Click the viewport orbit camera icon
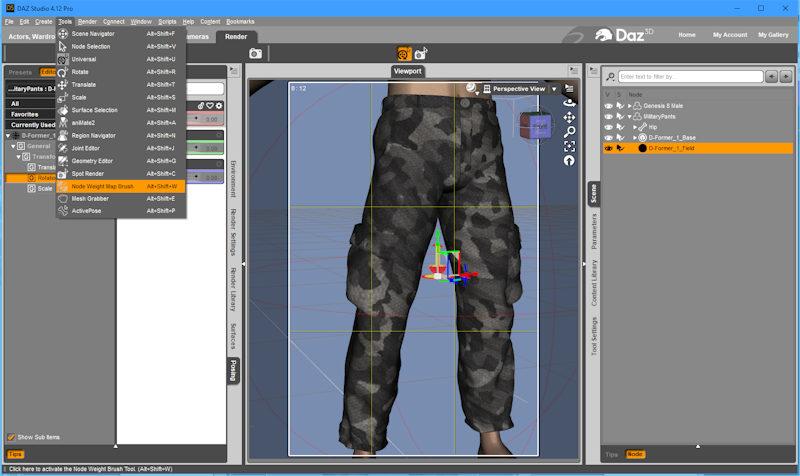800x476 pixels. coord(569,103)
